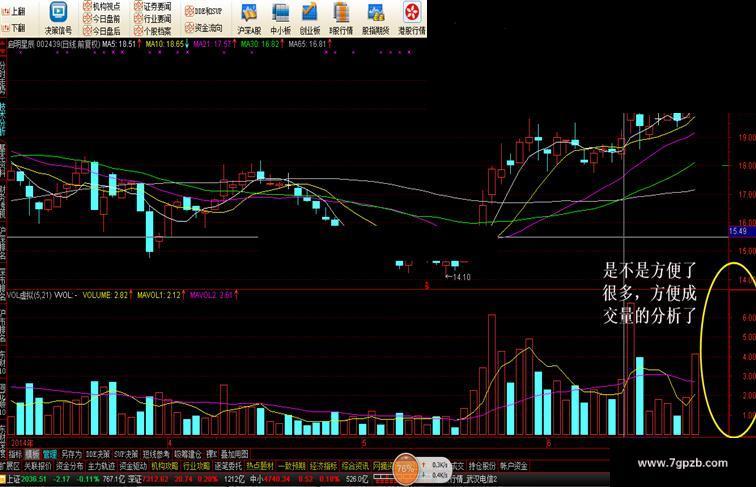Click the 管理 tab below the chart

point(50,454)
